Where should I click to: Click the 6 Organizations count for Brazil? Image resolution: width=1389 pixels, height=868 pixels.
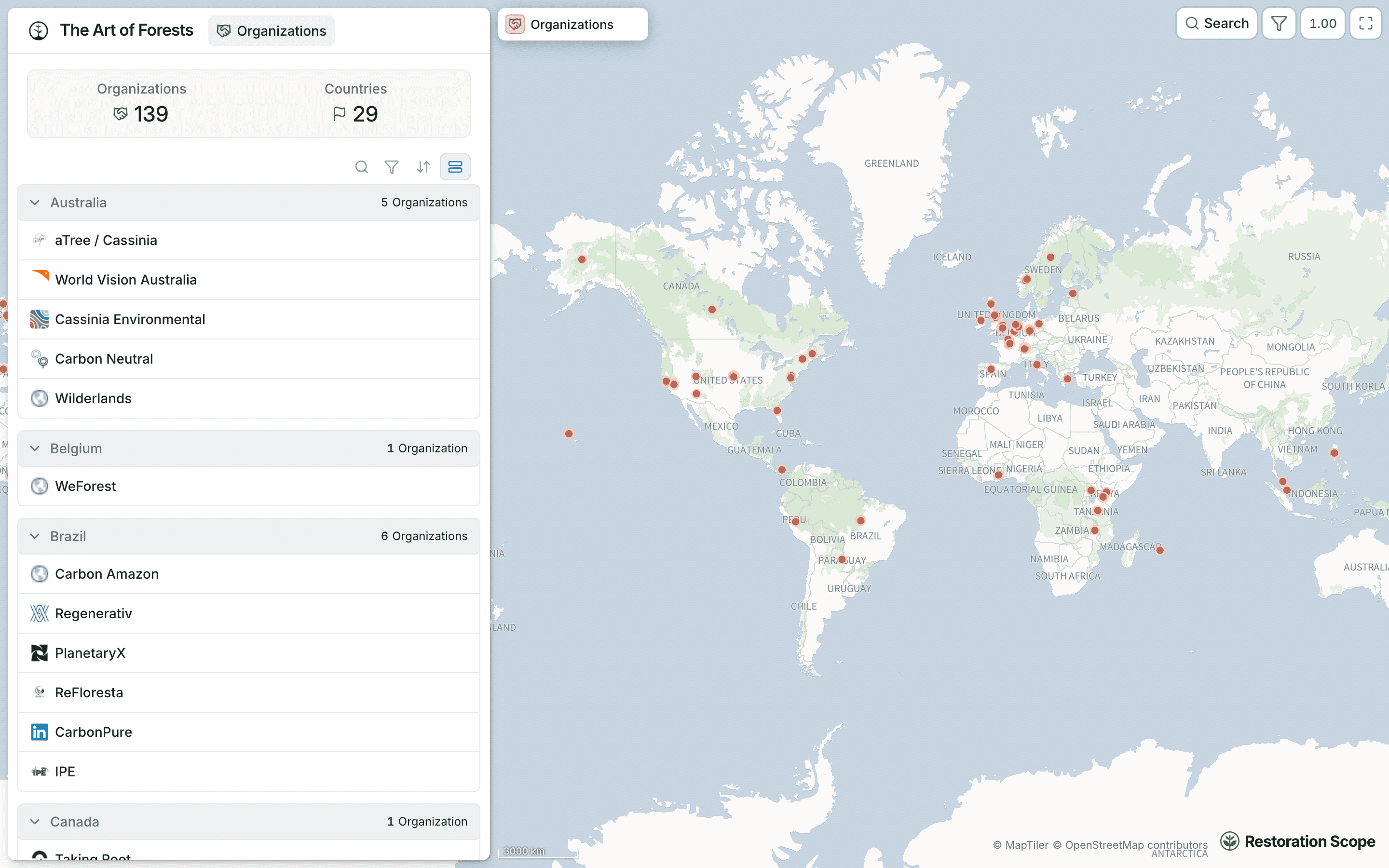(x=424, y=536)
